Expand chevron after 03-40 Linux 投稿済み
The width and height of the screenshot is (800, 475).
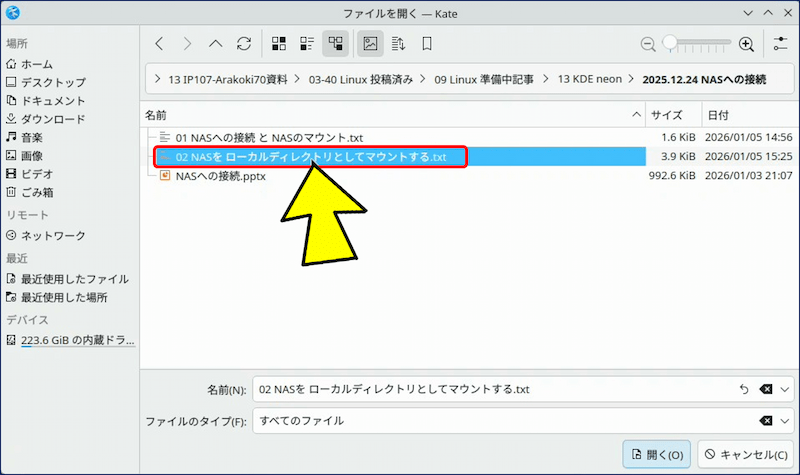(x=423, y=79)
